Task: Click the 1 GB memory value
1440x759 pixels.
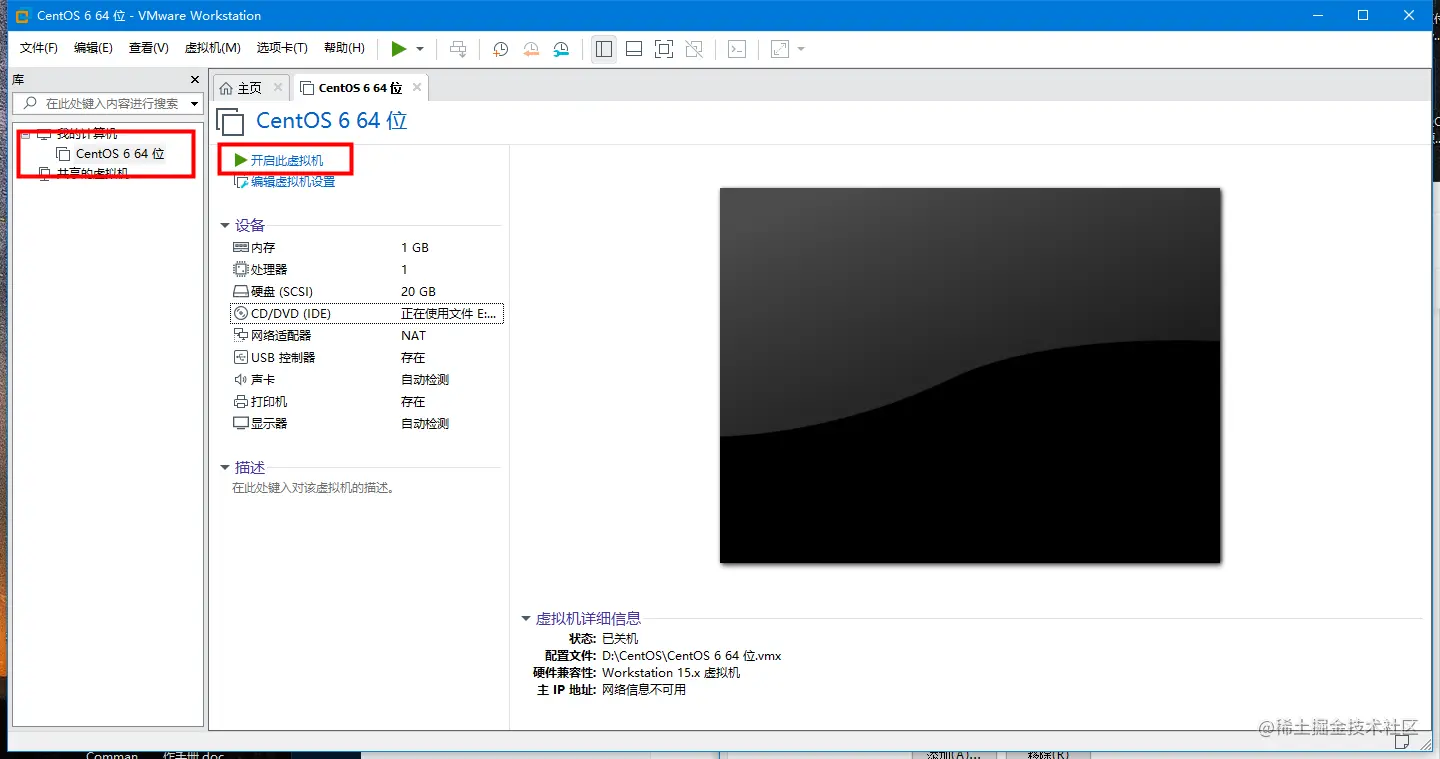Action: 415,248
